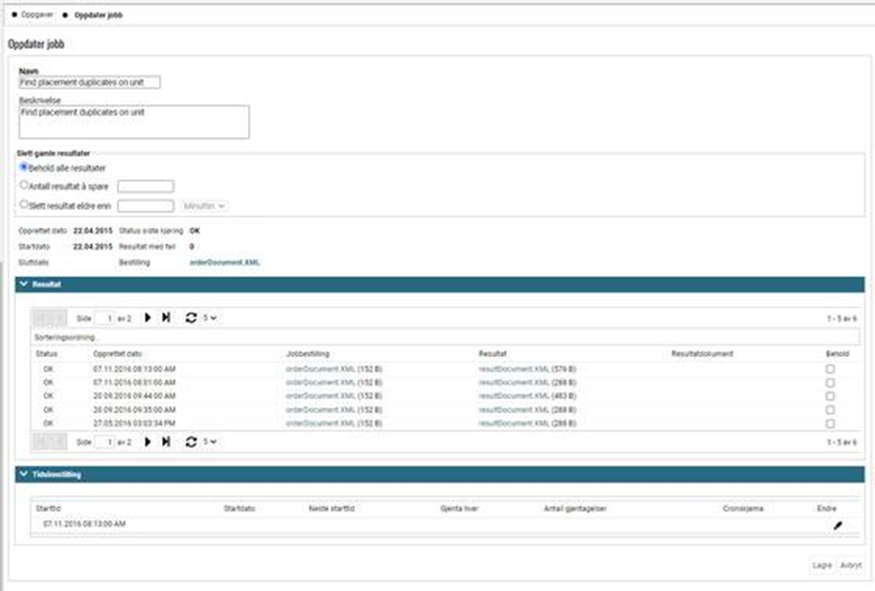
Task: Go to Oppgaver breadcrumb
Action: point(37,16)
